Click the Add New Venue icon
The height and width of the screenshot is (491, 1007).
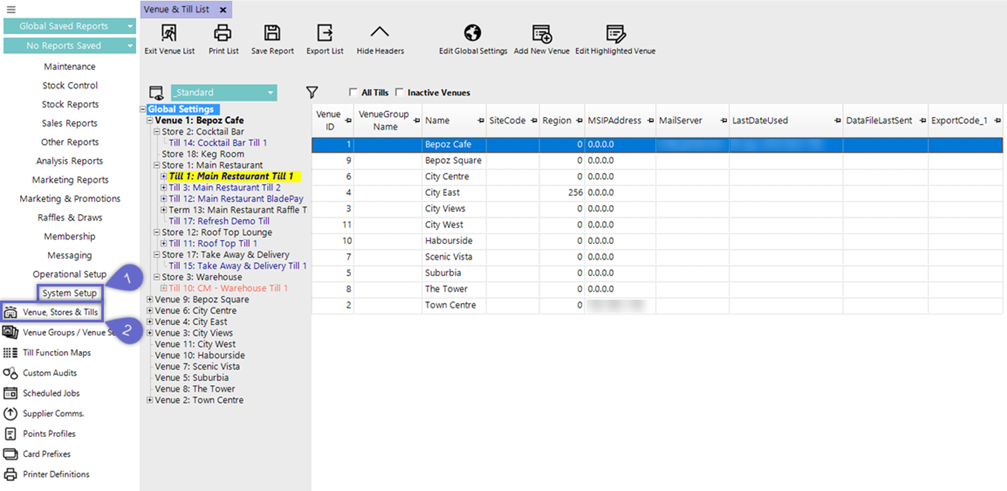541,33
